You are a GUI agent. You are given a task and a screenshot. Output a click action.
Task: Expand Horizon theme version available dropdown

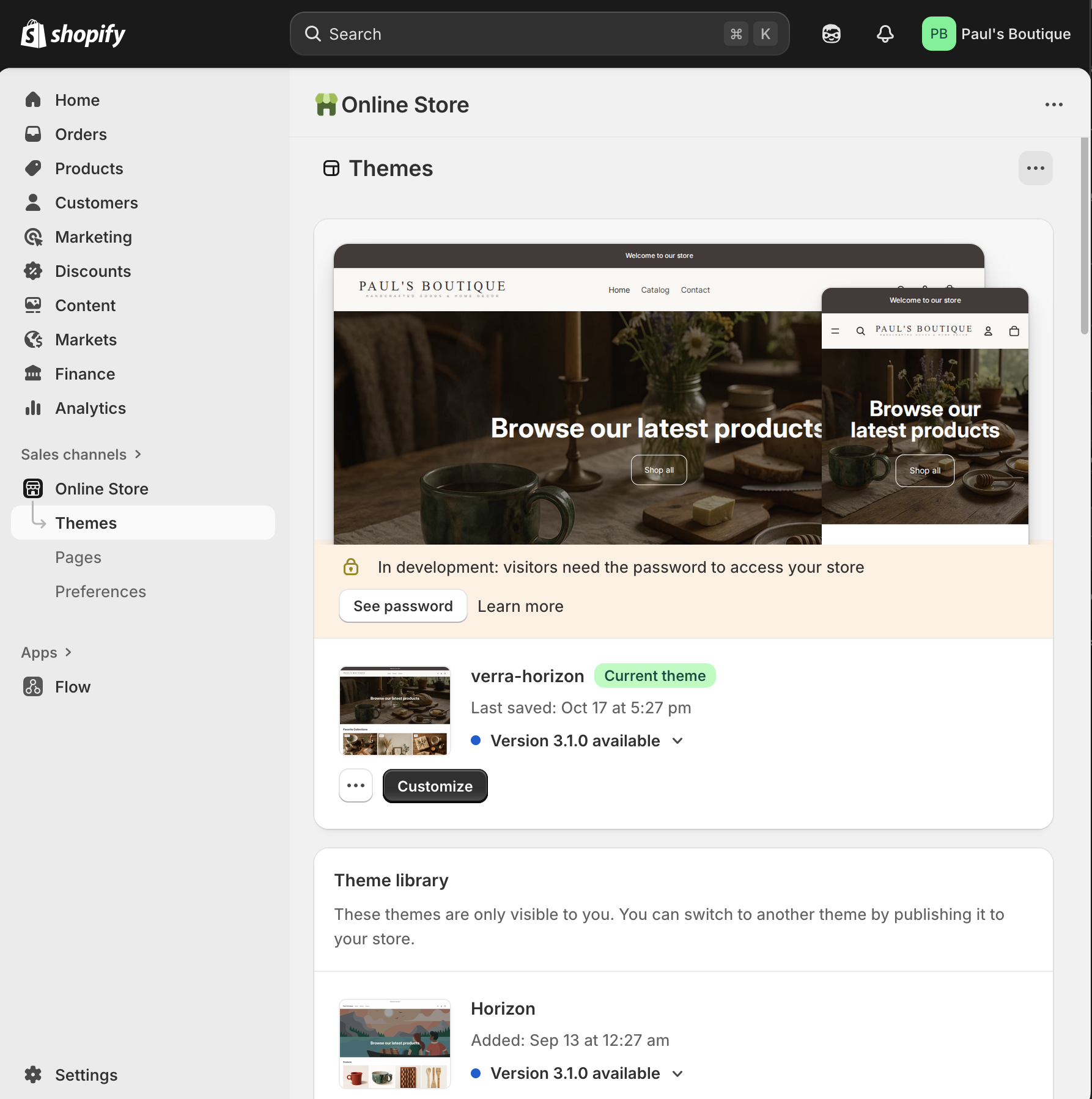(677, 1074)
